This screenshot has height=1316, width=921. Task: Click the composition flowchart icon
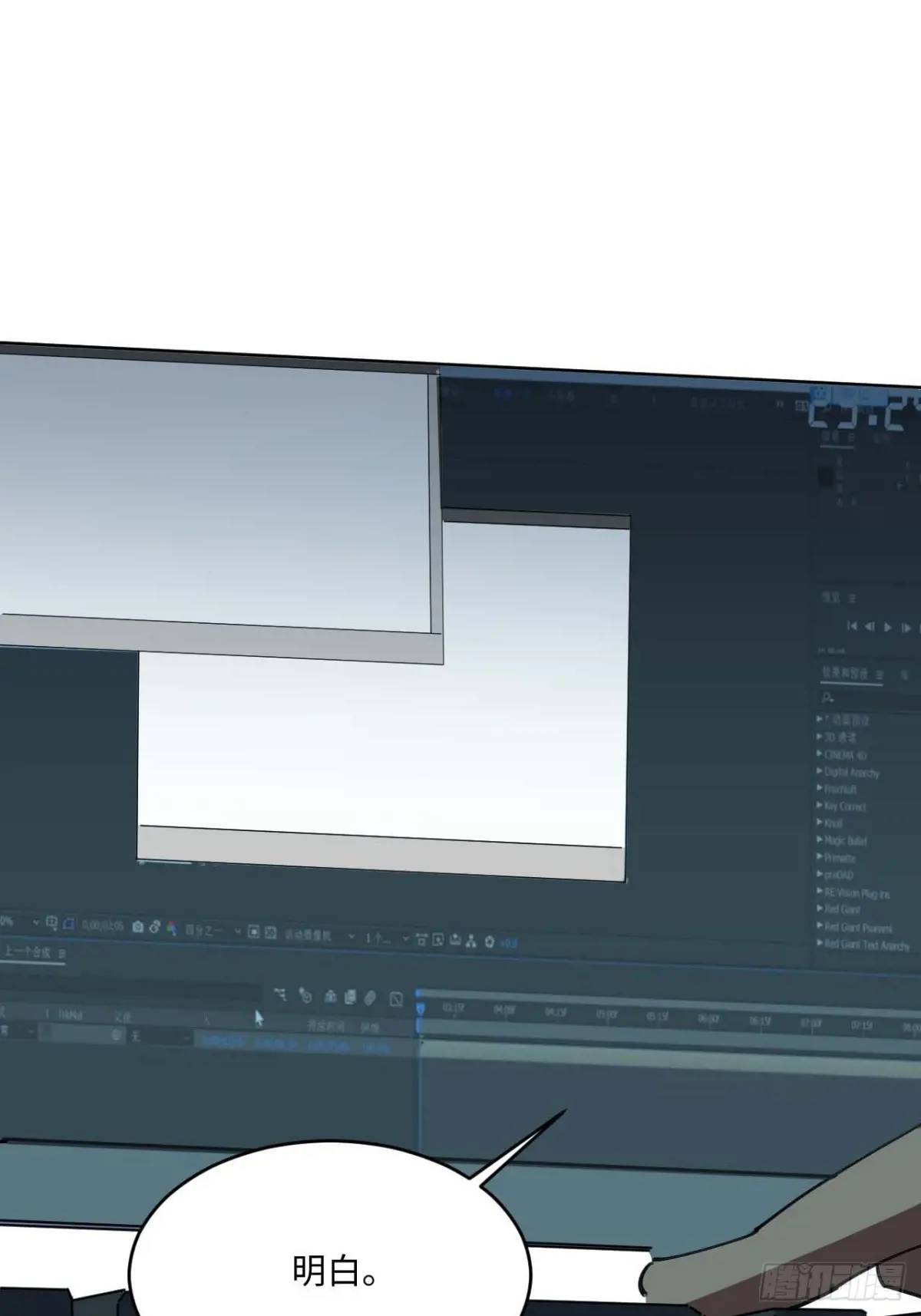coord(470,941)
